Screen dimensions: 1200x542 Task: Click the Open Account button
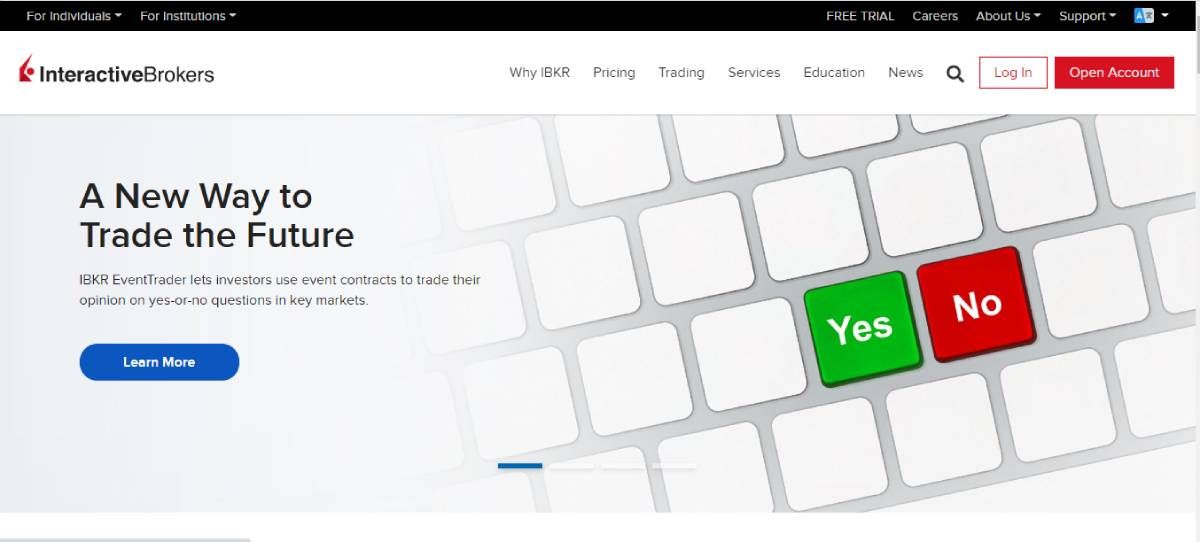click(1114, 73)
